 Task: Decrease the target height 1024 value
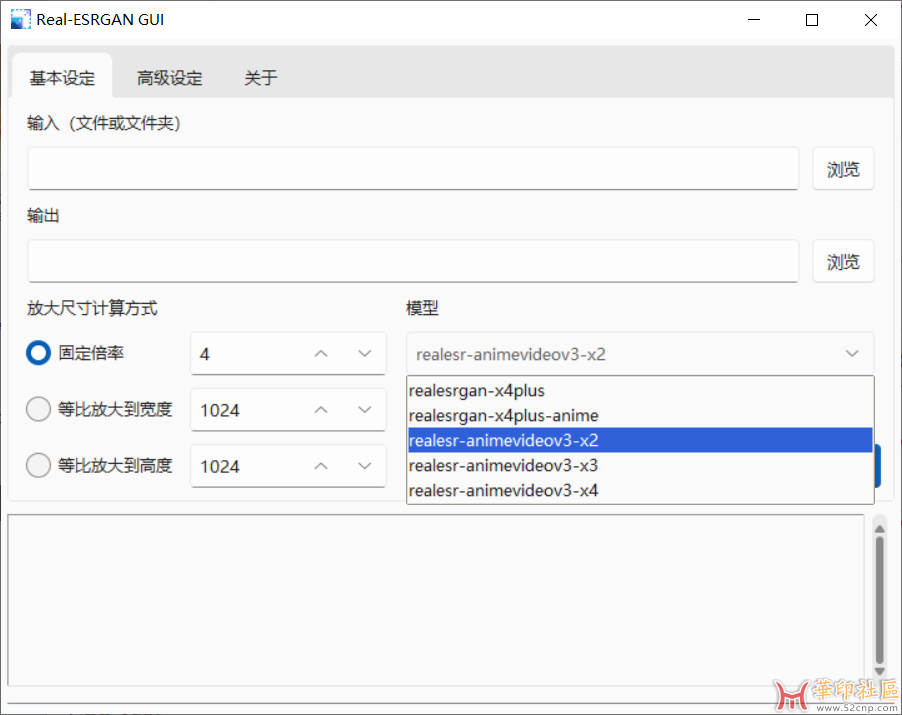point(365,466)
